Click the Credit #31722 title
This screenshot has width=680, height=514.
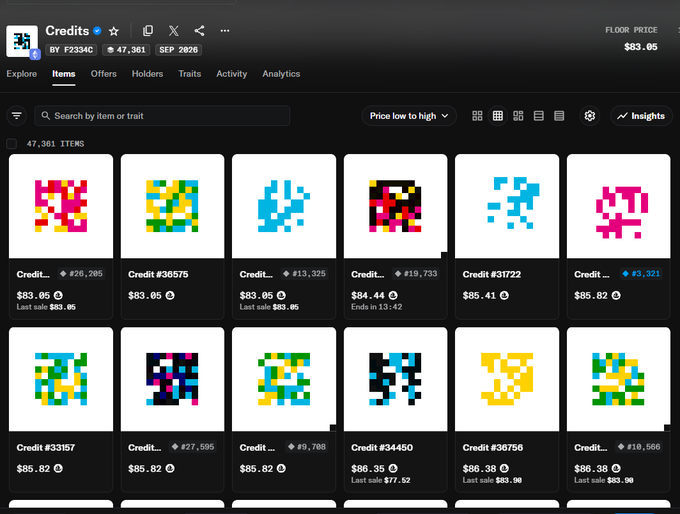coord(492,274)
